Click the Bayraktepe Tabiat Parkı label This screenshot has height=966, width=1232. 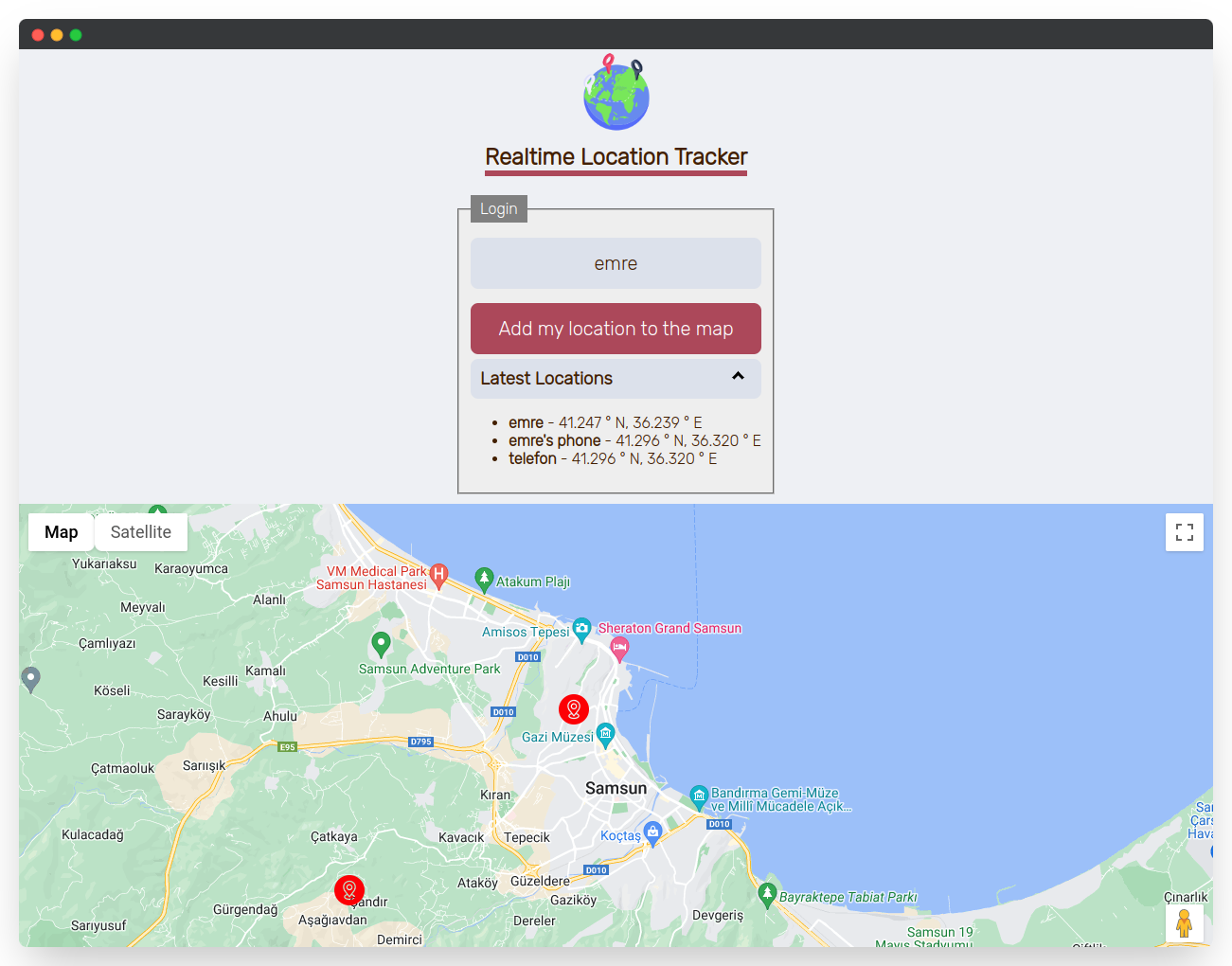[848, 897]
